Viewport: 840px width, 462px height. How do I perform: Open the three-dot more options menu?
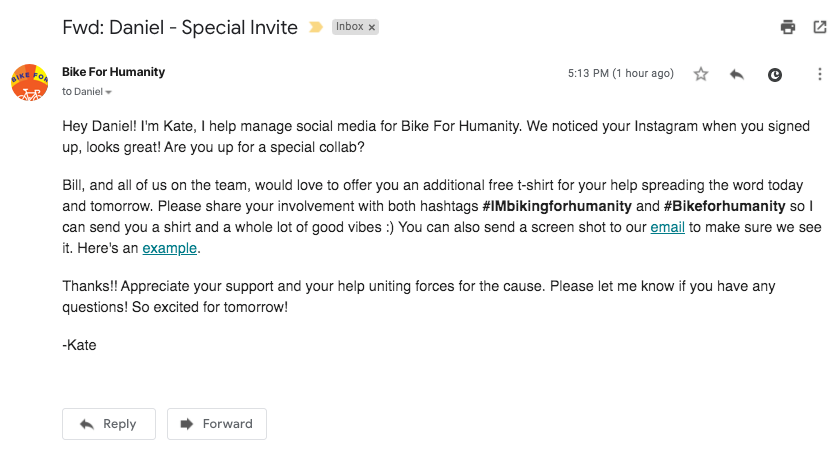[820, 74]
